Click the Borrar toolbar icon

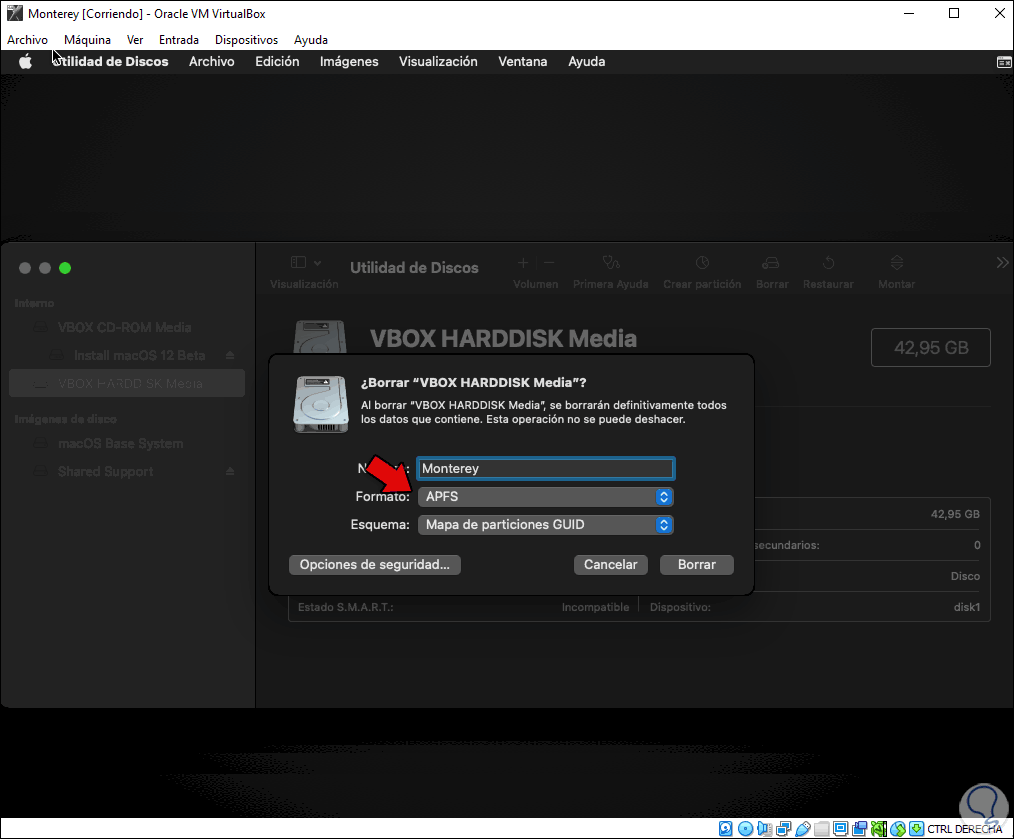(771, 263)
